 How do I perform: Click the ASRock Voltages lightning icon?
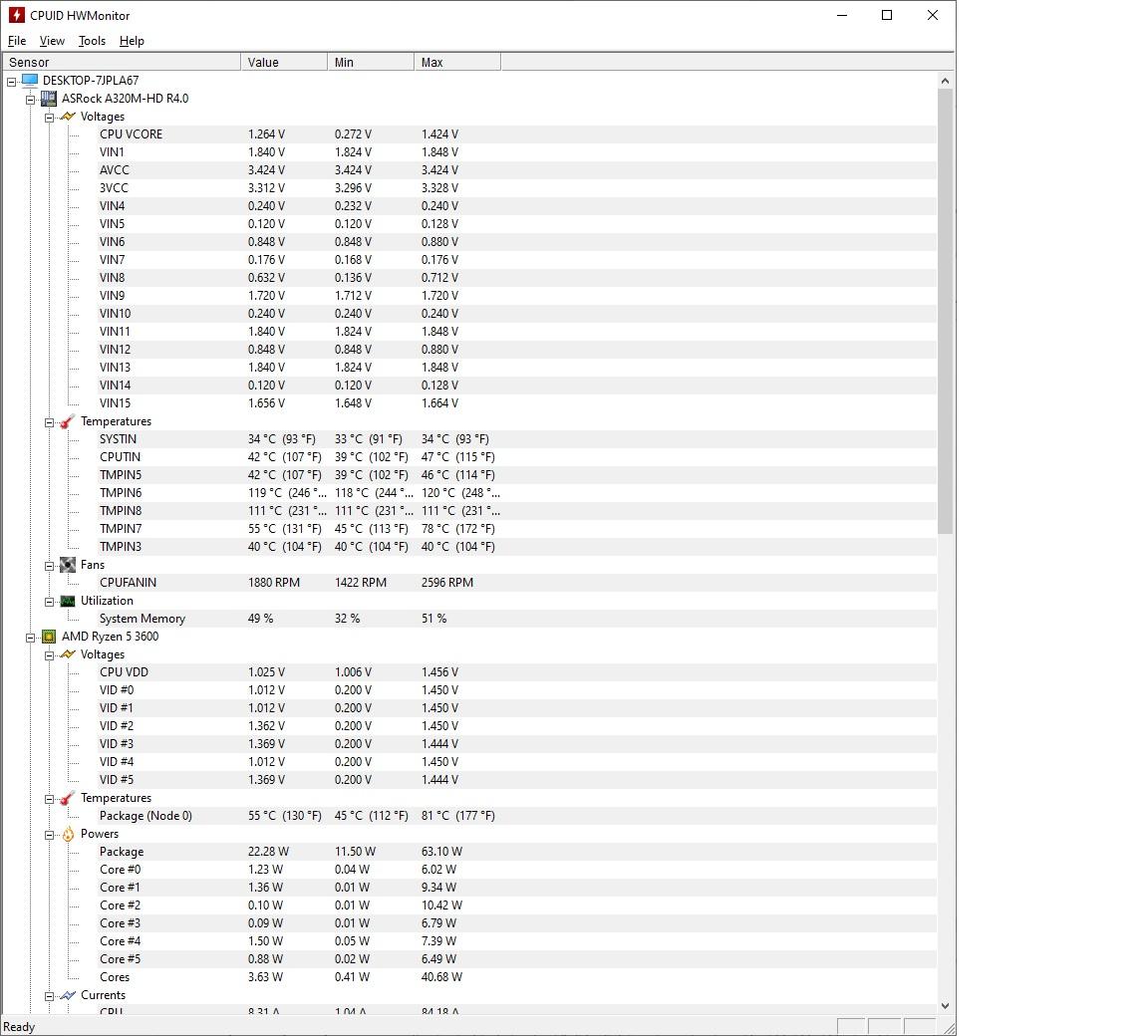point(68,117)
